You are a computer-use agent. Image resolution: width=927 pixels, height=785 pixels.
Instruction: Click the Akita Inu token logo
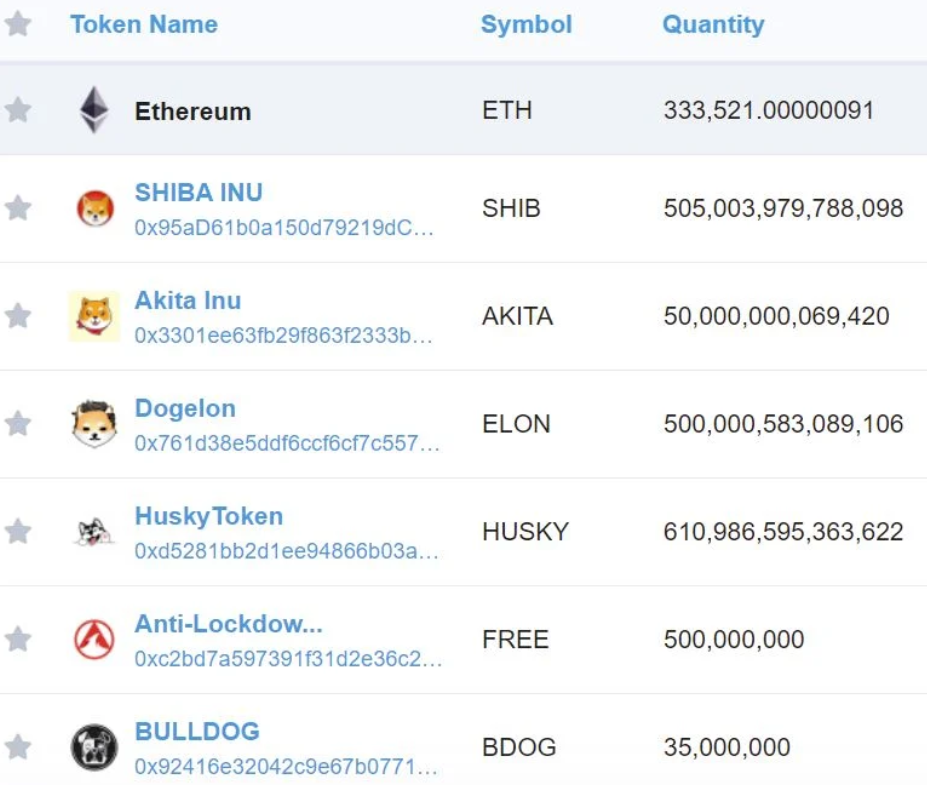pos(94,316)
